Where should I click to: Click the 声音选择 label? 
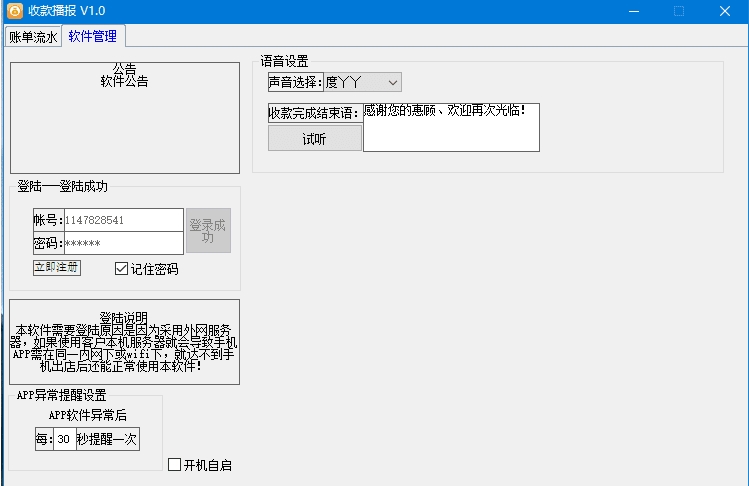pos(295,82)
